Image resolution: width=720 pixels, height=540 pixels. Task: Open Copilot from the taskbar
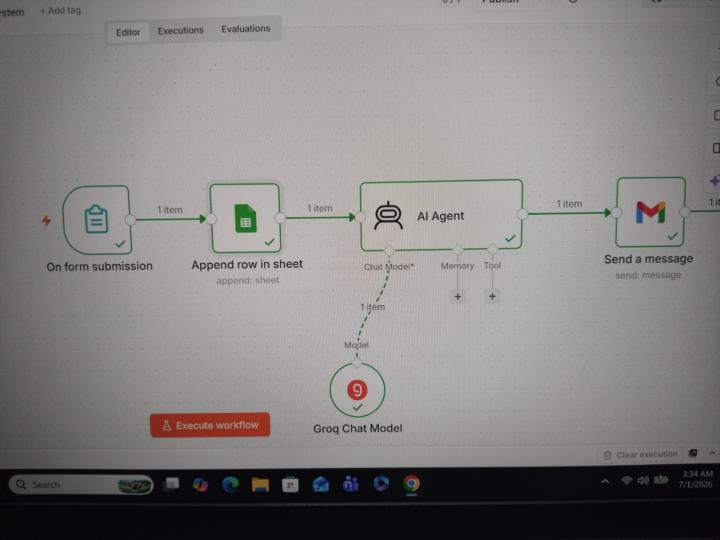[200, 484]
